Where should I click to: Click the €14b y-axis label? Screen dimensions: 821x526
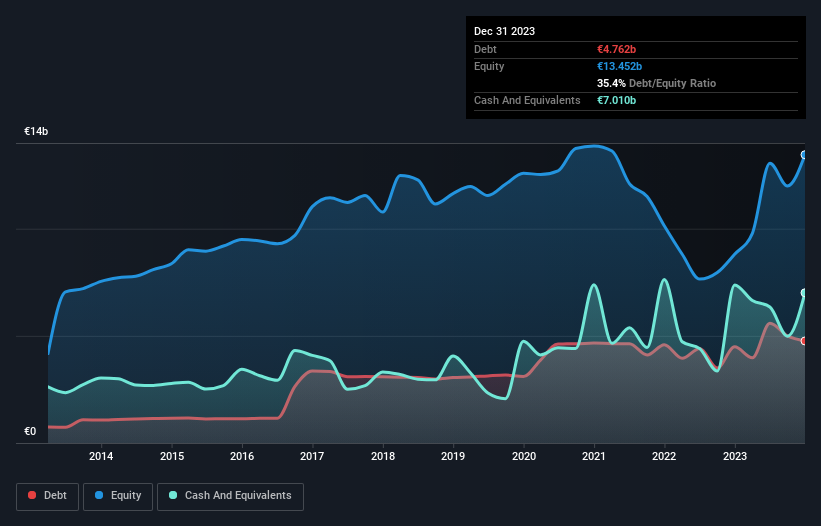[x=36, y=131]
